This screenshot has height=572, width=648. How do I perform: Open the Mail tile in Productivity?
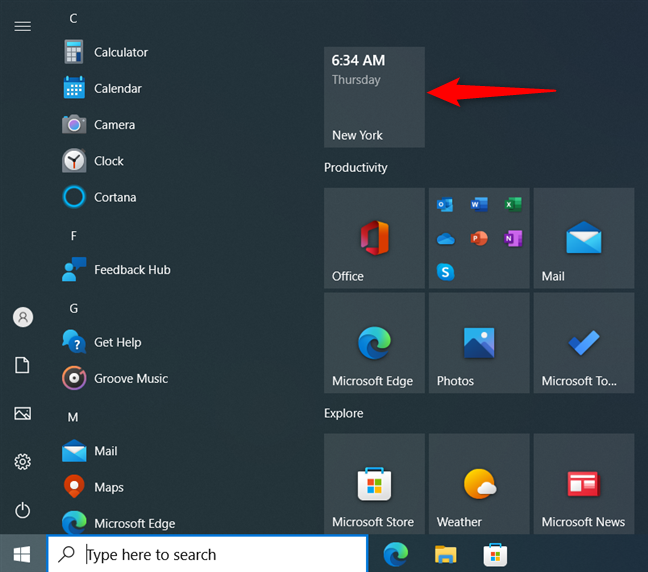[x=584, y=238]
